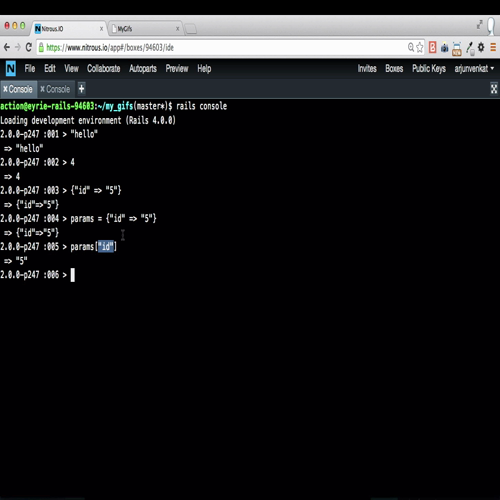Select the Nitrous.IO browser tab
This screenshot has height=500, width=500.
tap(69, 29)
